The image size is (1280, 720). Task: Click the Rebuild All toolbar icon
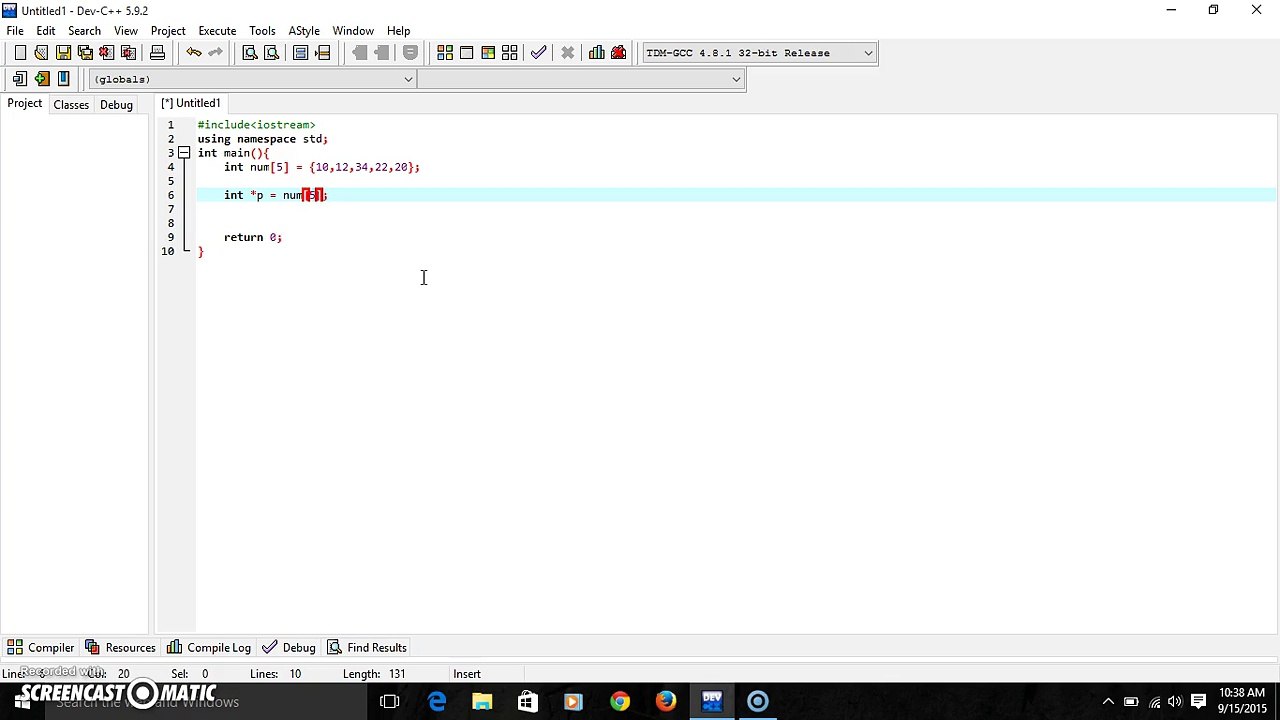pyautogui.click(x=510, y=53)
